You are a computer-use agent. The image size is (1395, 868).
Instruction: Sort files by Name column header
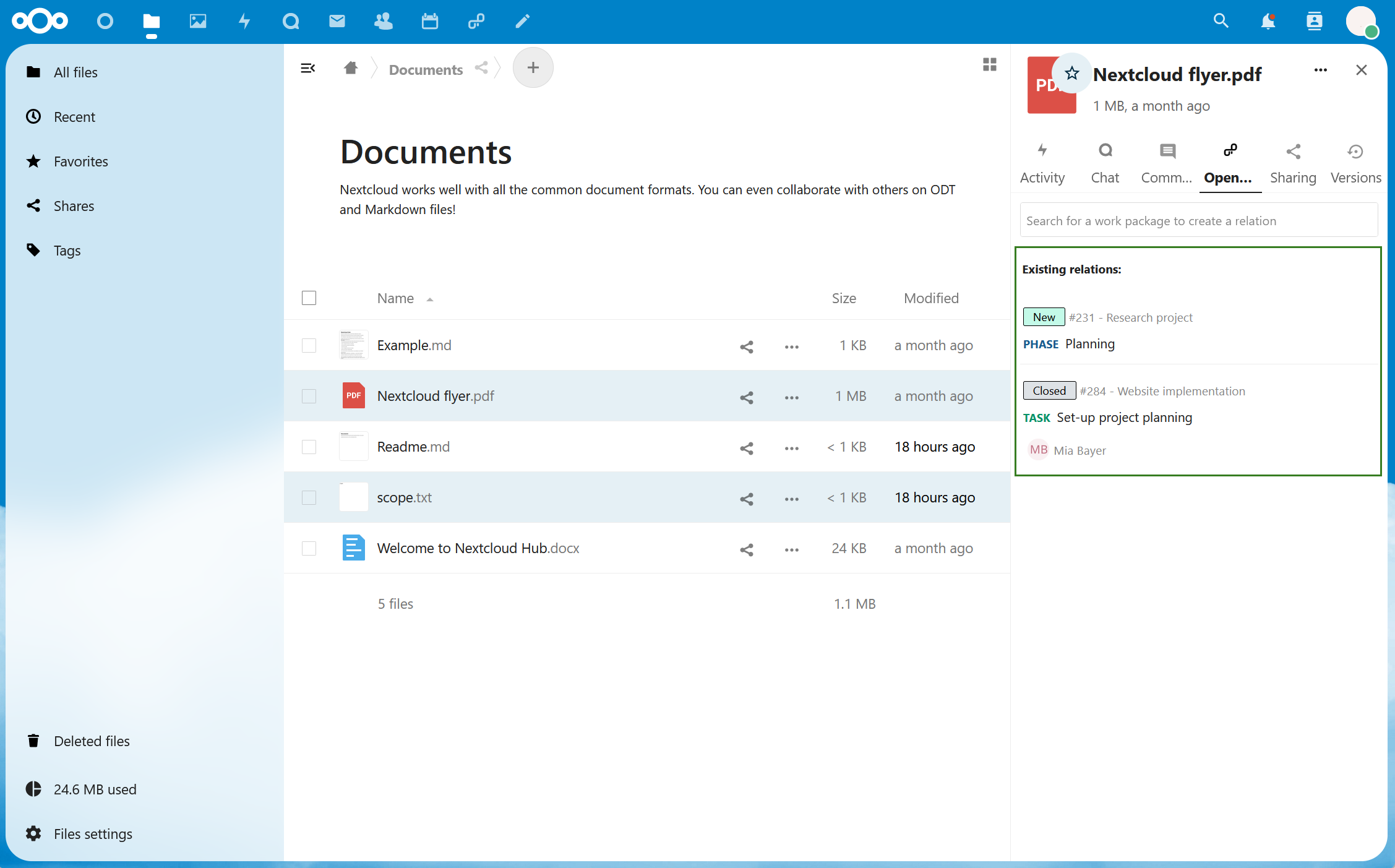[x=396, y=298]
